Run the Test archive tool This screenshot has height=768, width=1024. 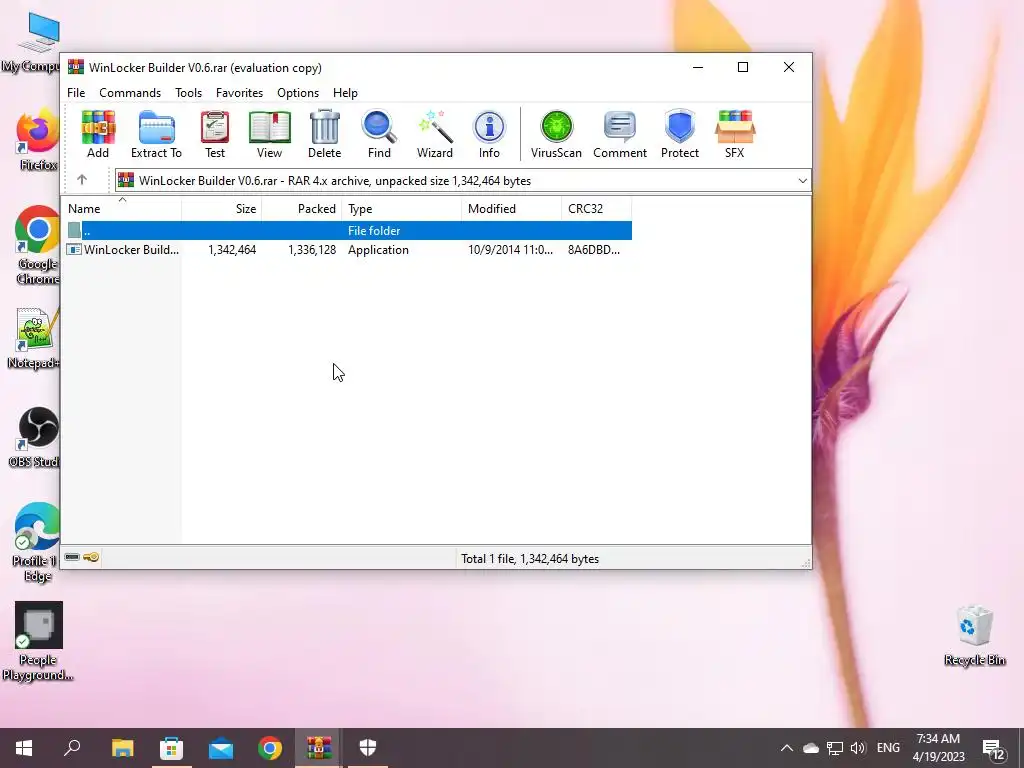pyautogui.click(x=215, y=134)
